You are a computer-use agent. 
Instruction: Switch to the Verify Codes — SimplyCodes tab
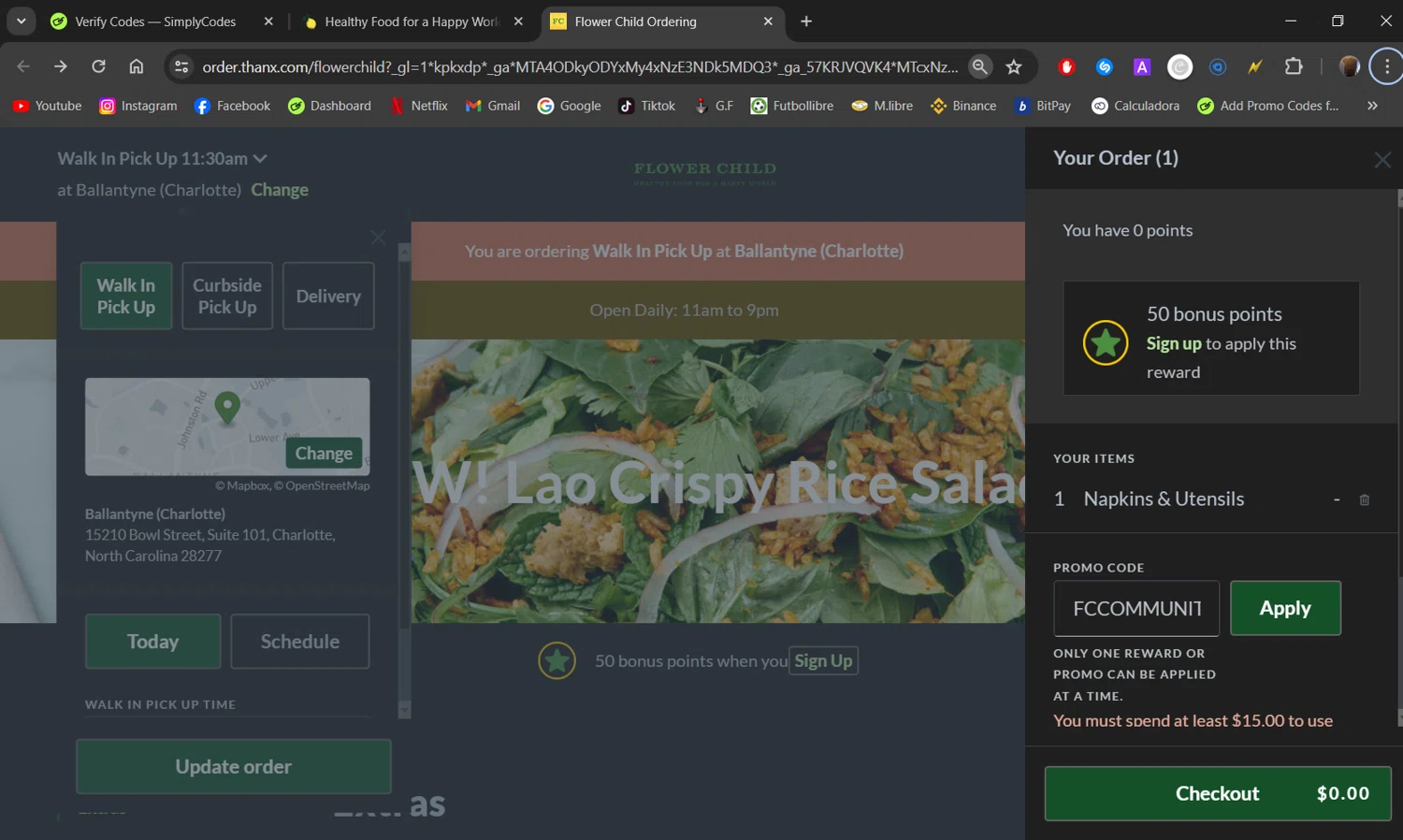pyautogui.click(x=154, y=22)
